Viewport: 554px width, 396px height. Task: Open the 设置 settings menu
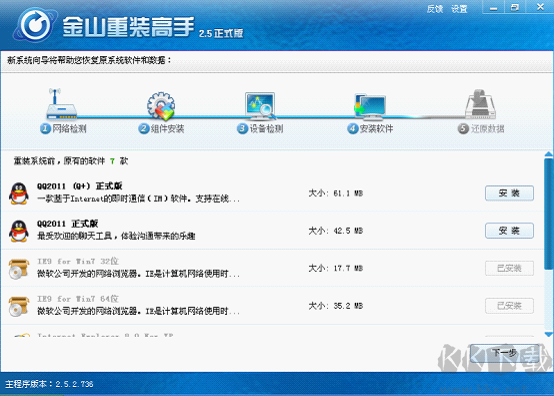tap(459, 9)
